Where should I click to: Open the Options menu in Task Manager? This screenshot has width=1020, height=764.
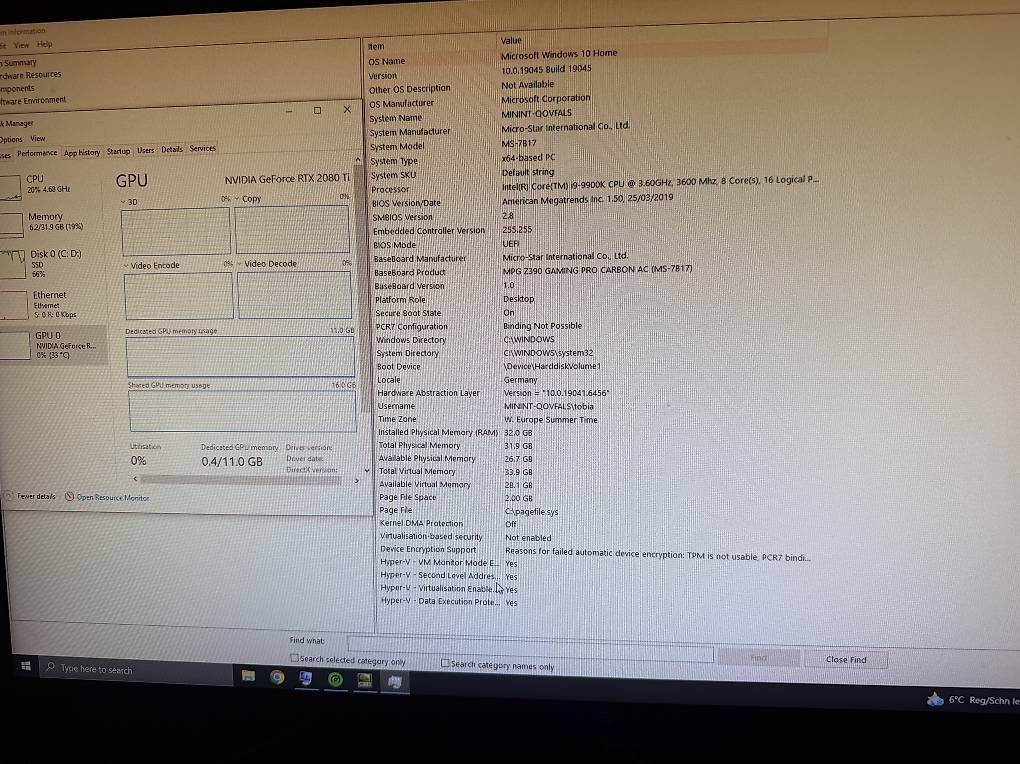10,139
